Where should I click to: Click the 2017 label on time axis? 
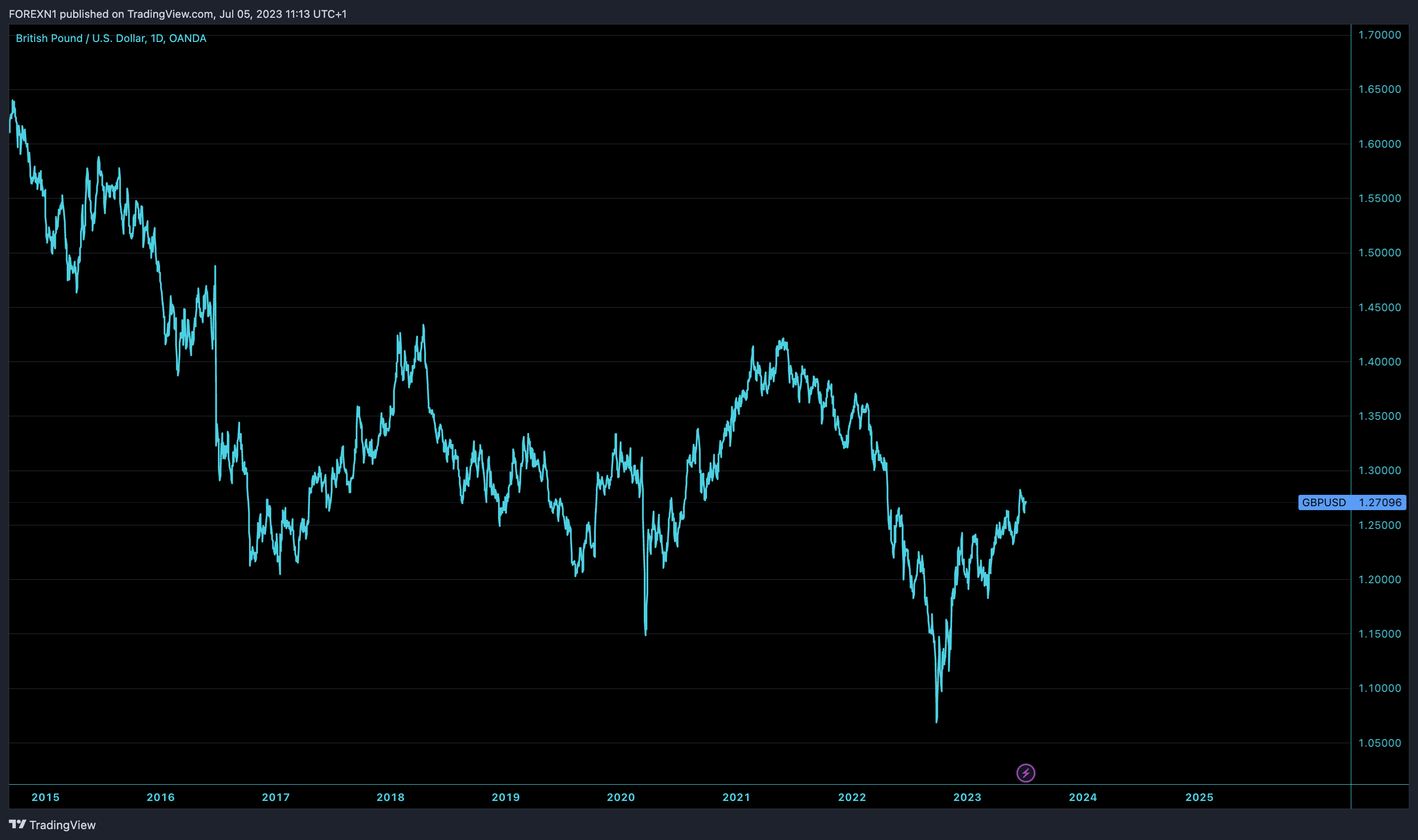point(276,797)
